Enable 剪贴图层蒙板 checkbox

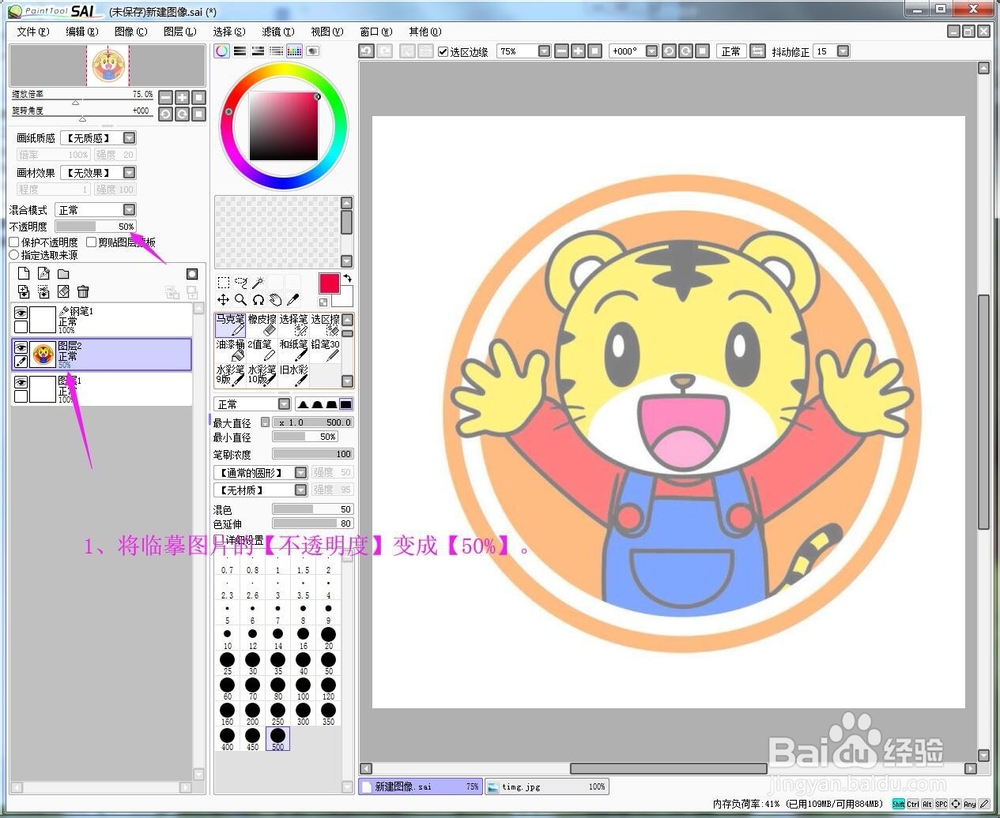91,242
